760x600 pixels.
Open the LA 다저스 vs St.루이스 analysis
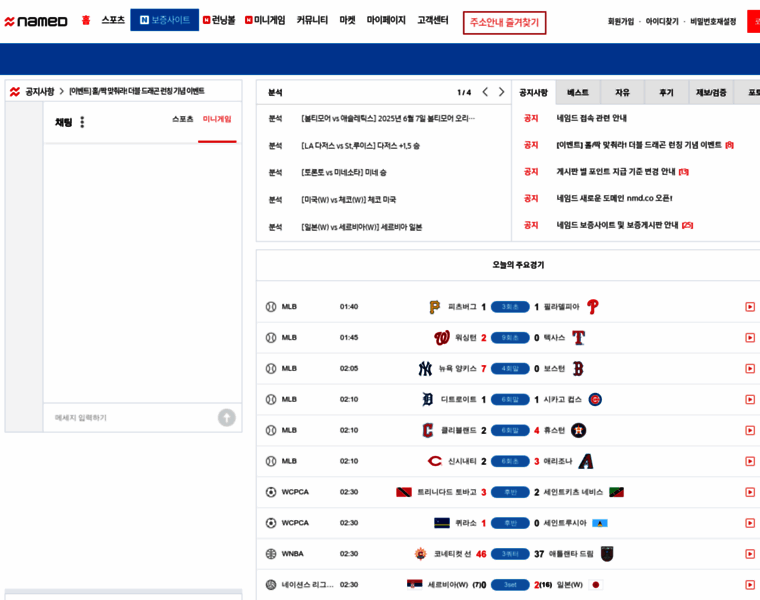pos(360,146)
